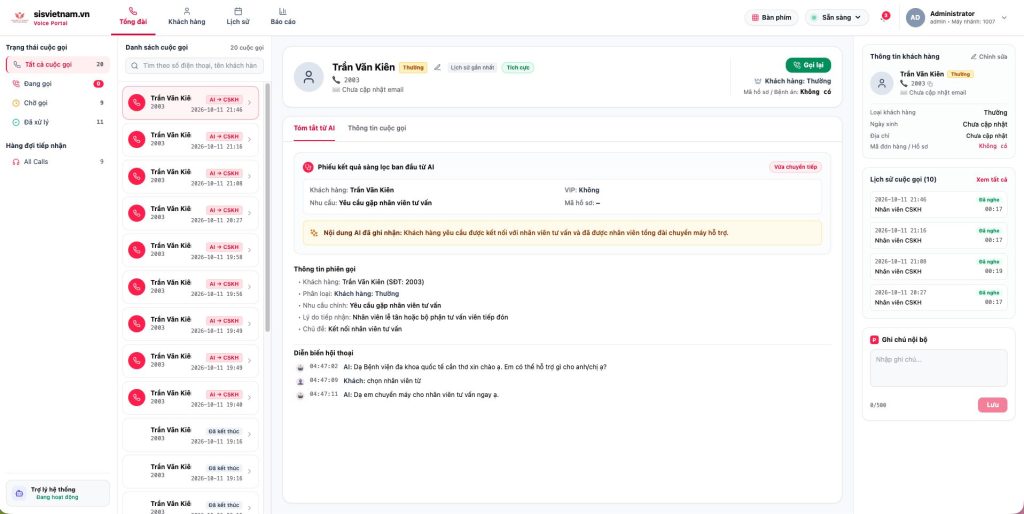Click the search magnifier icon
Screen dimensions: 1024x514
(135, 65)
